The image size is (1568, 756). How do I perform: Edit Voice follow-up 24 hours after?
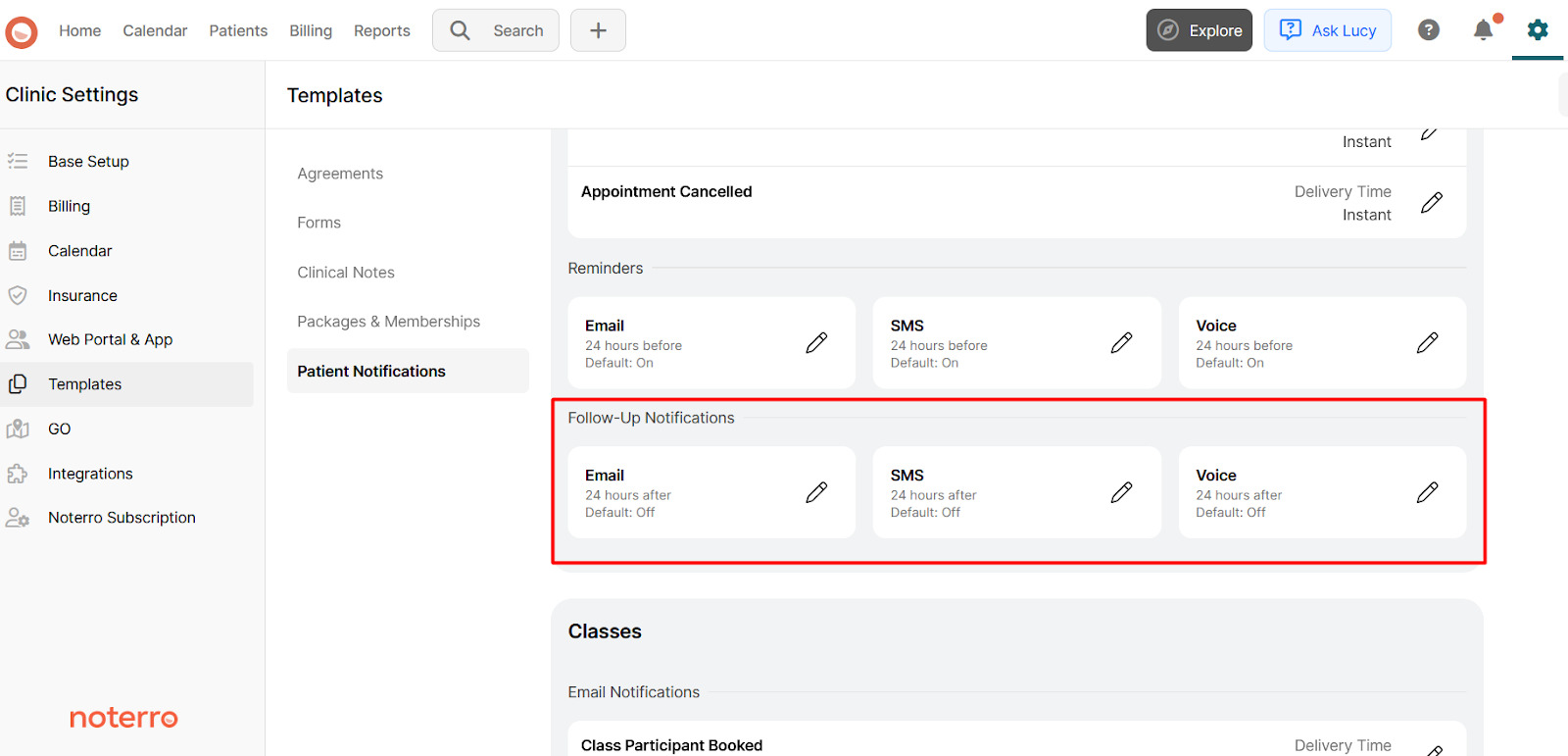pos(1428,492)
